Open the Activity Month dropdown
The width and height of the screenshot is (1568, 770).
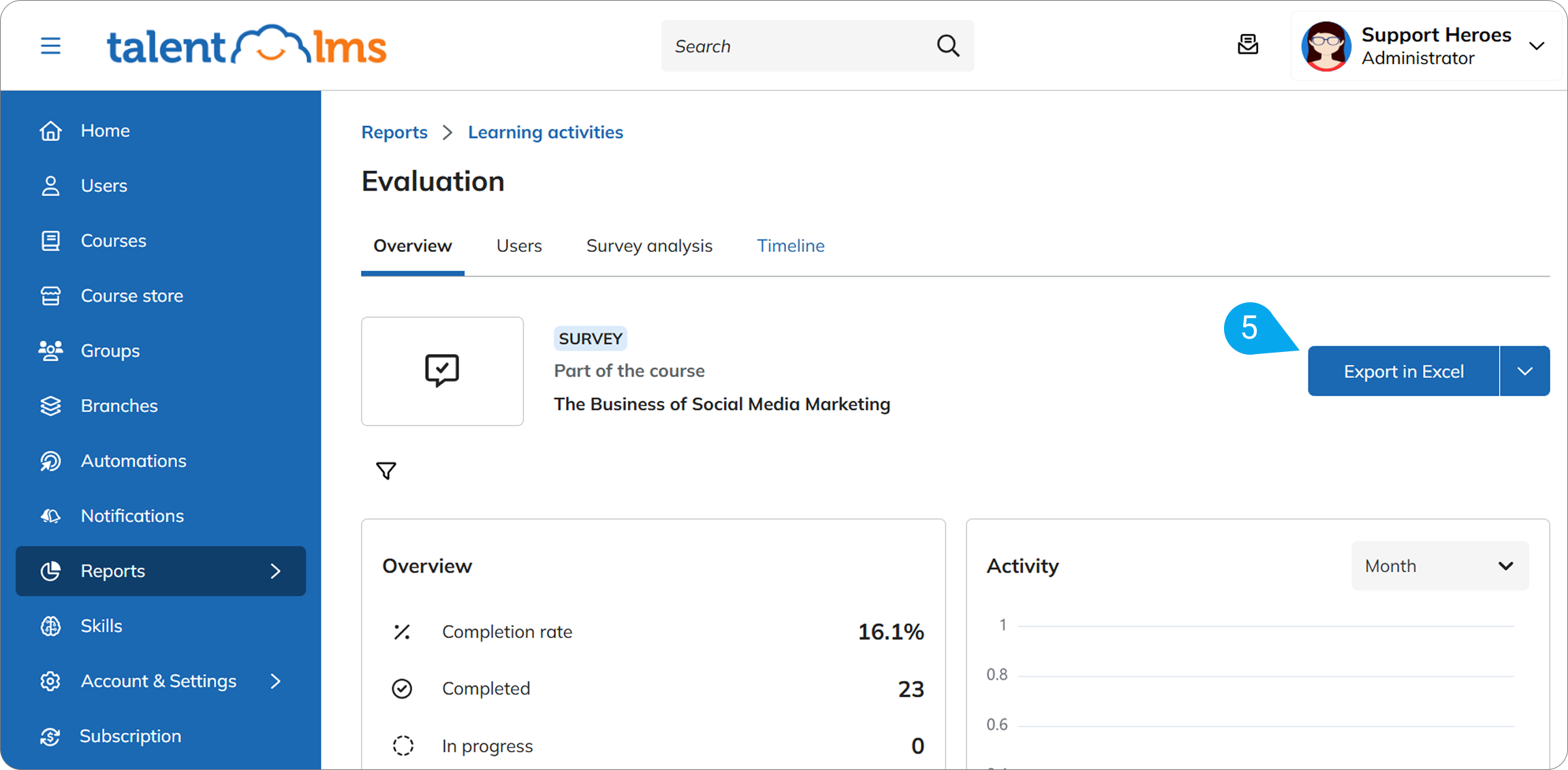(x=1440, y=566)
